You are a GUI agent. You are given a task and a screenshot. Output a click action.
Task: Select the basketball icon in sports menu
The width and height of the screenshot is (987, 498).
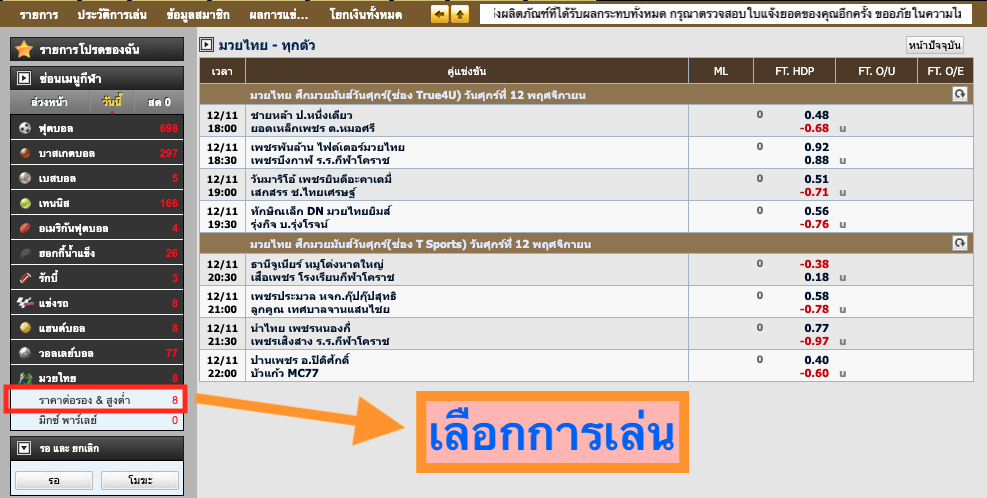(26, 153)
